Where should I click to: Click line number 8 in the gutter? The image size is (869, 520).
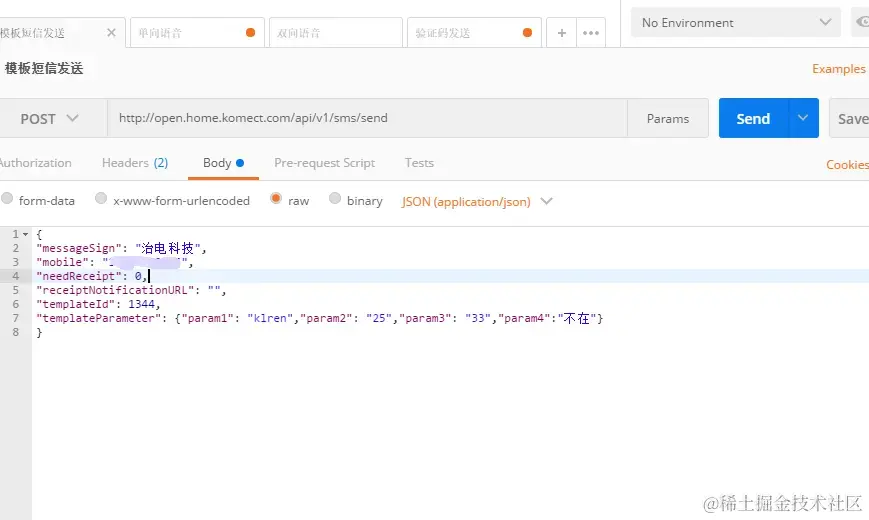[16, 332]
